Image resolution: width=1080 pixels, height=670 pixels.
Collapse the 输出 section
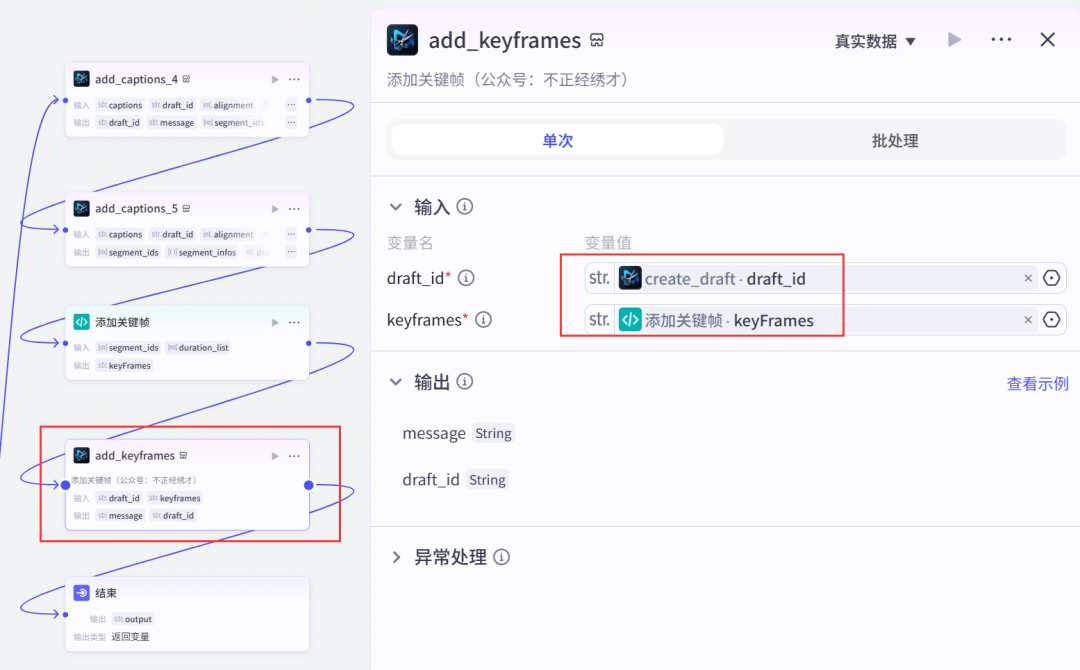pos(396,382)
